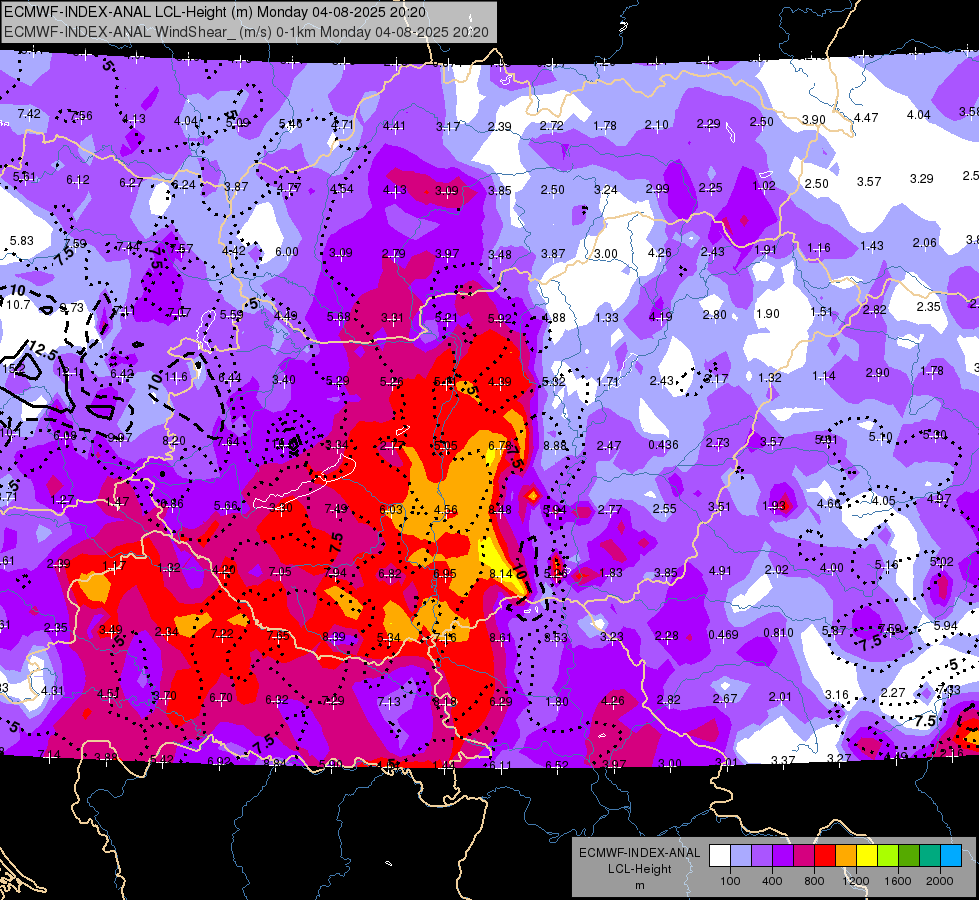Select the orange legend swatch
This screenshot has width=979, height=900.
tap(846, 856)
